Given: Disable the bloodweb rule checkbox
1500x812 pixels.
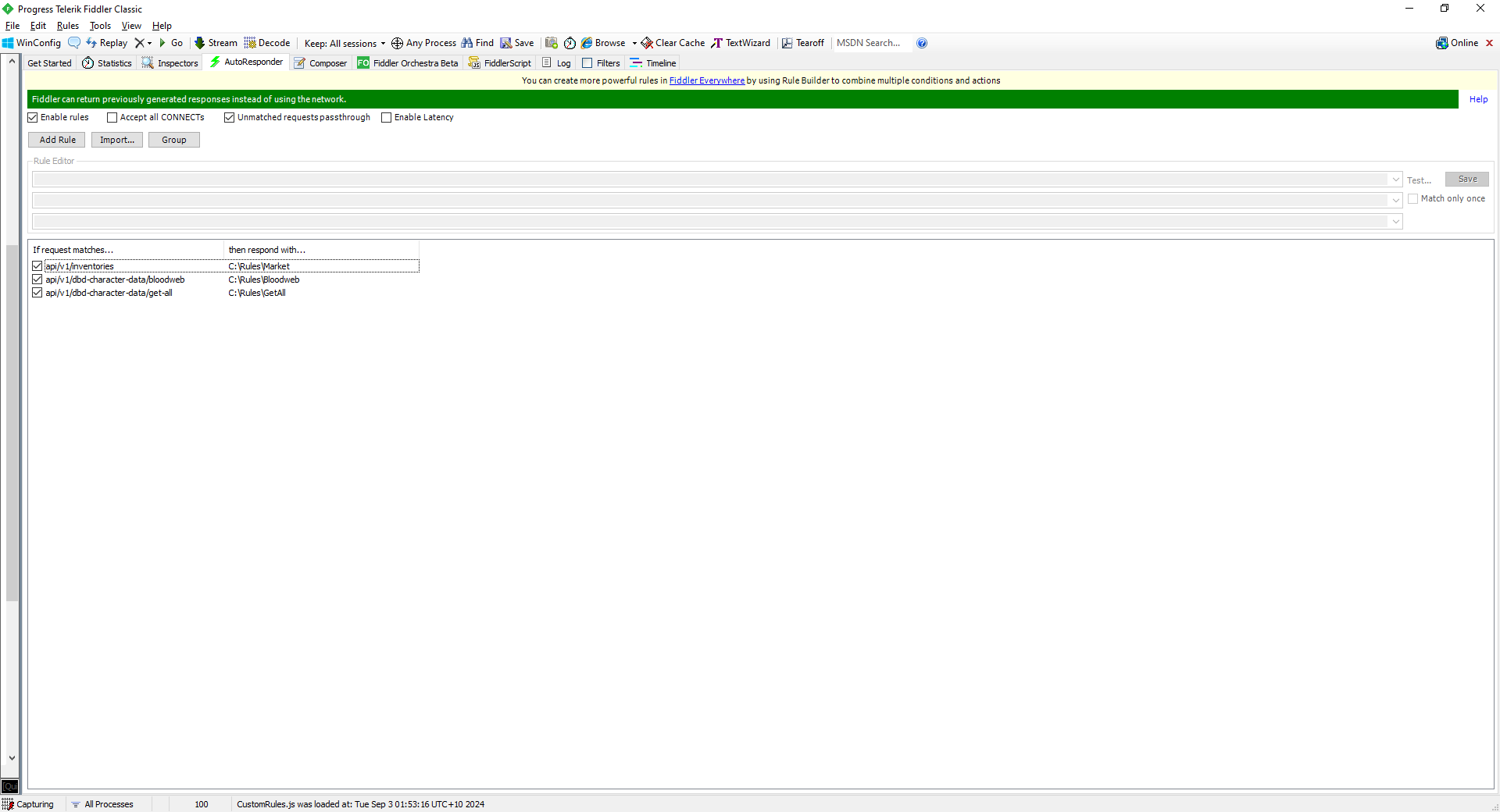Looking at the screenshot, I should pyautogui.click(x=37, y=280).
